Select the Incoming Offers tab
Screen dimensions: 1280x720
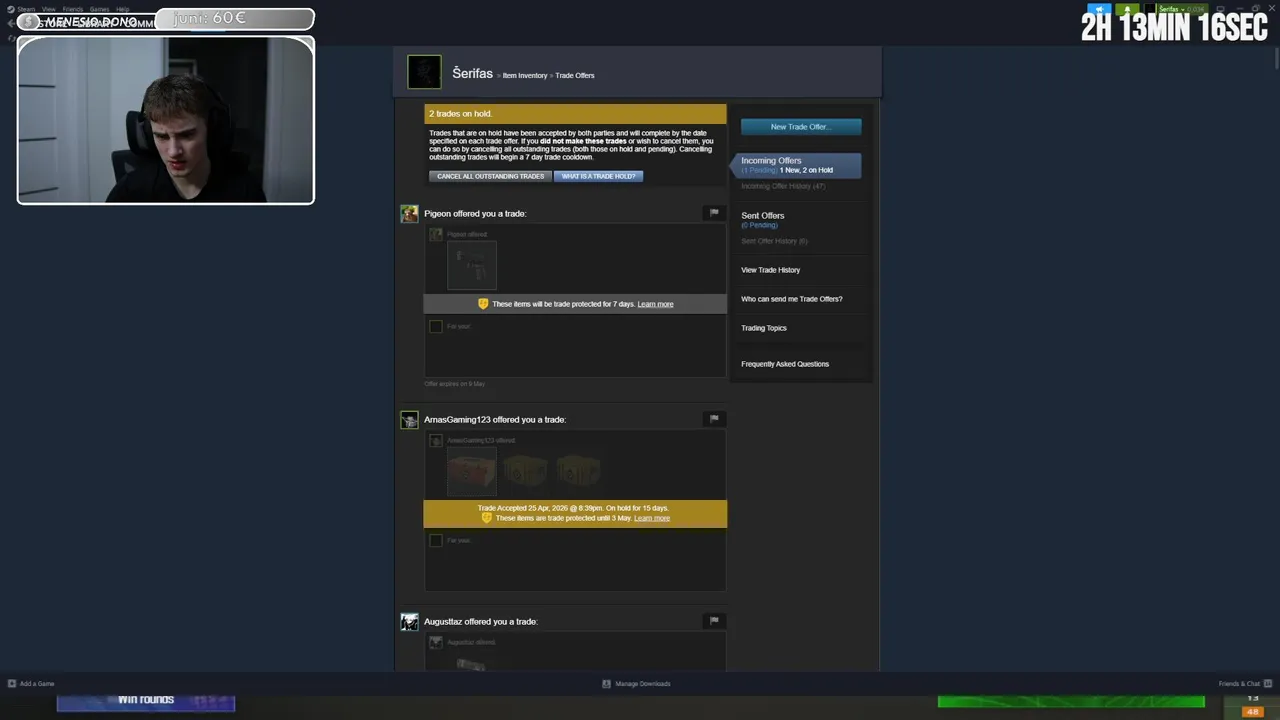[797, 165]
